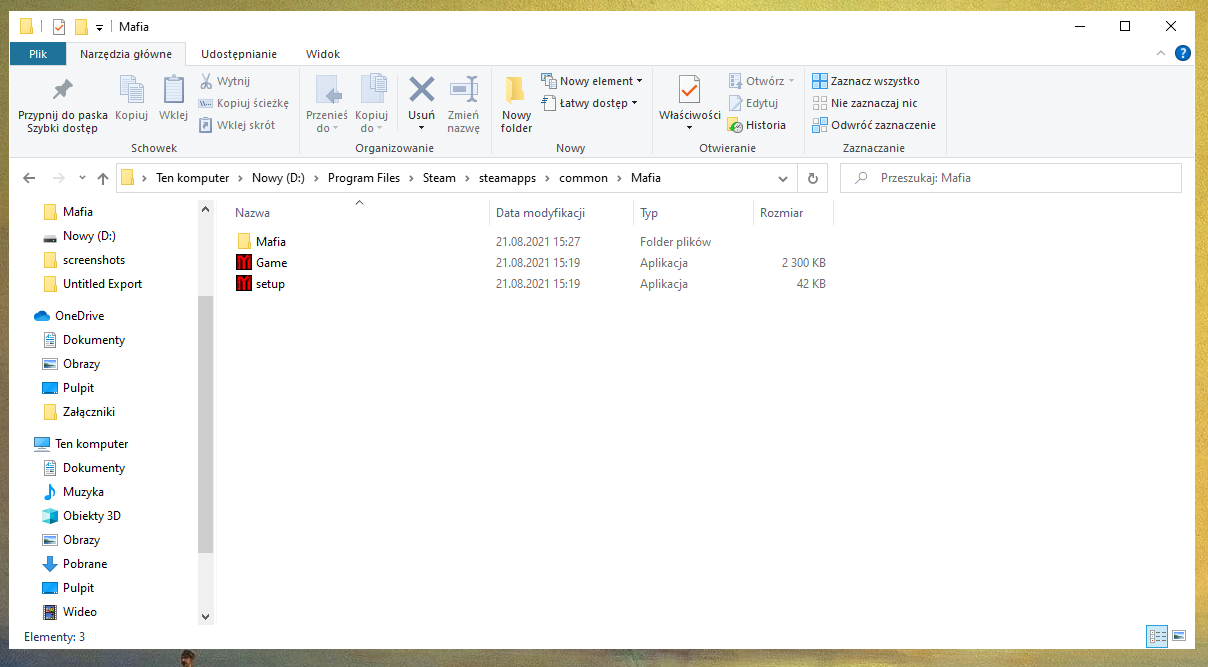
Task: Click common in the address path
Action: [x=584, y=178]
